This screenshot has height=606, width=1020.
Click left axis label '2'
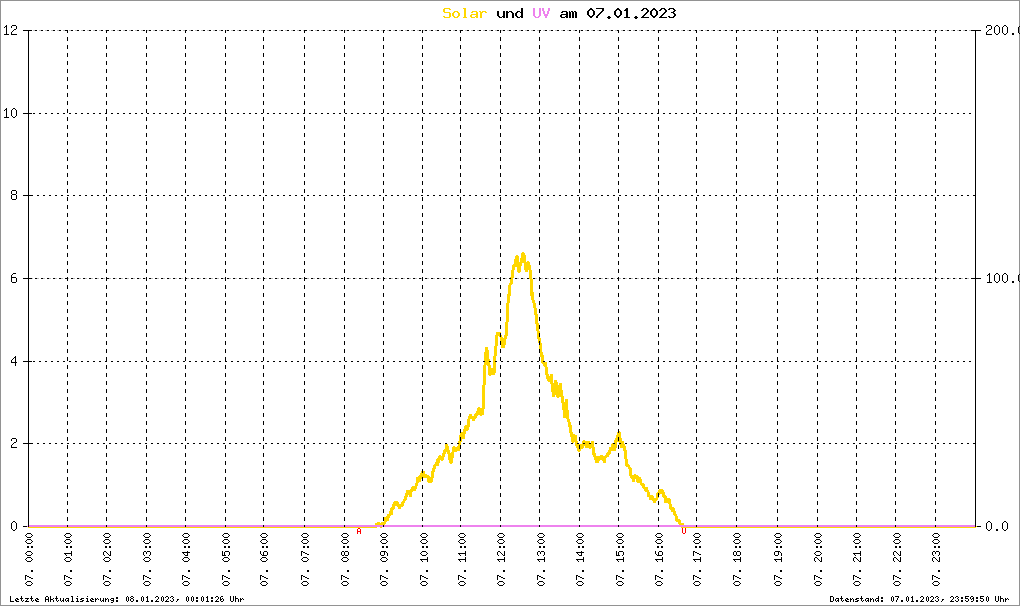[x=14, y=443]
